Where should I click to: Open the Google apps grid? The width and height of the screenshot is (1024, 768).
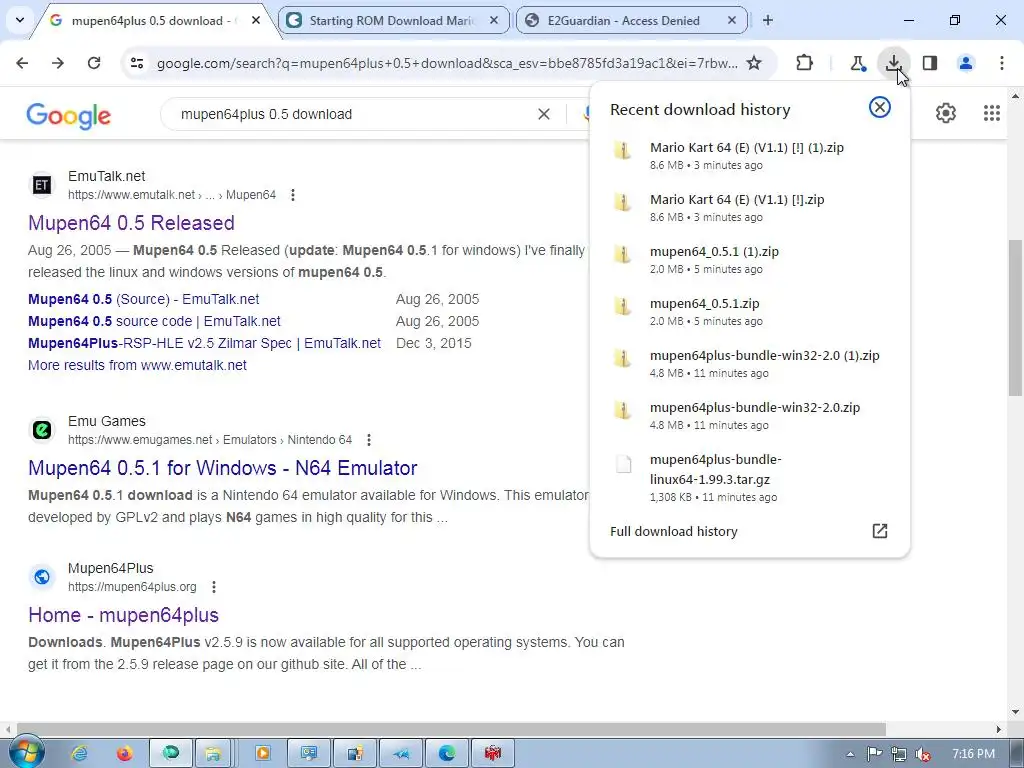pyautogui.click(x=991, y=113)
